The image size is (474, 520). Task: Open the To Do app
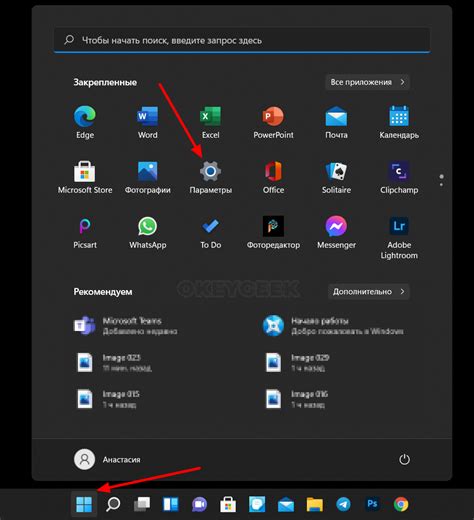click(x=210, y=232)
